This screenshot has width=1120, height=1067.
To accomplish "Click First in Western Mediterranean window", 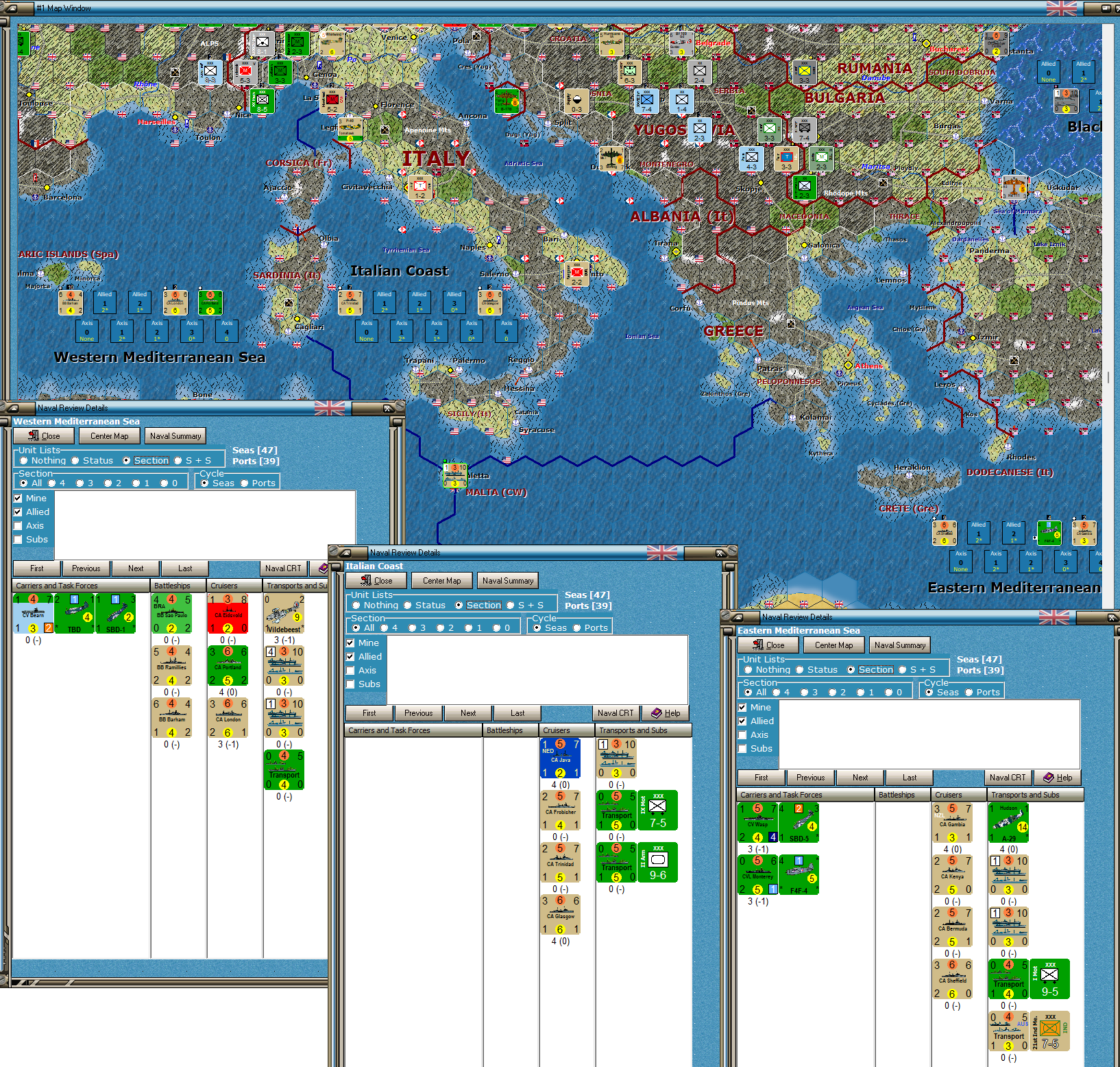I will (37, 568).
